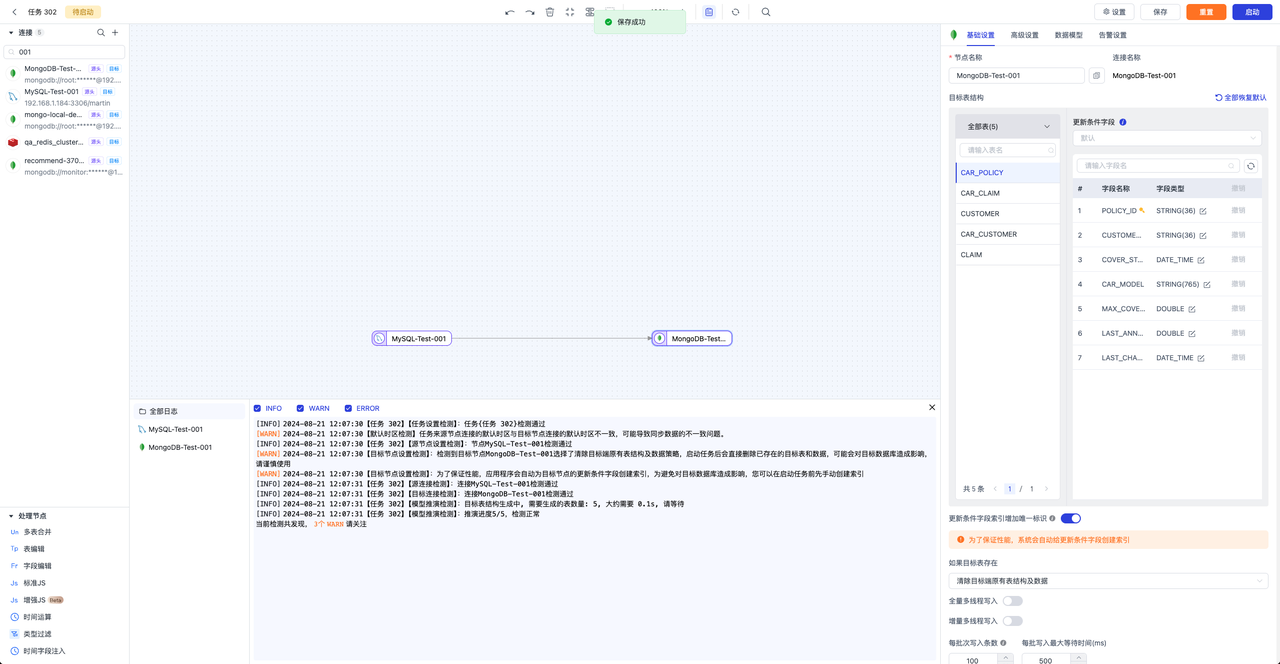Edit the MAX_COVE... DOUBLE type icon
This screenshot has height=664, width=1280.
[x=1192, y=309]
